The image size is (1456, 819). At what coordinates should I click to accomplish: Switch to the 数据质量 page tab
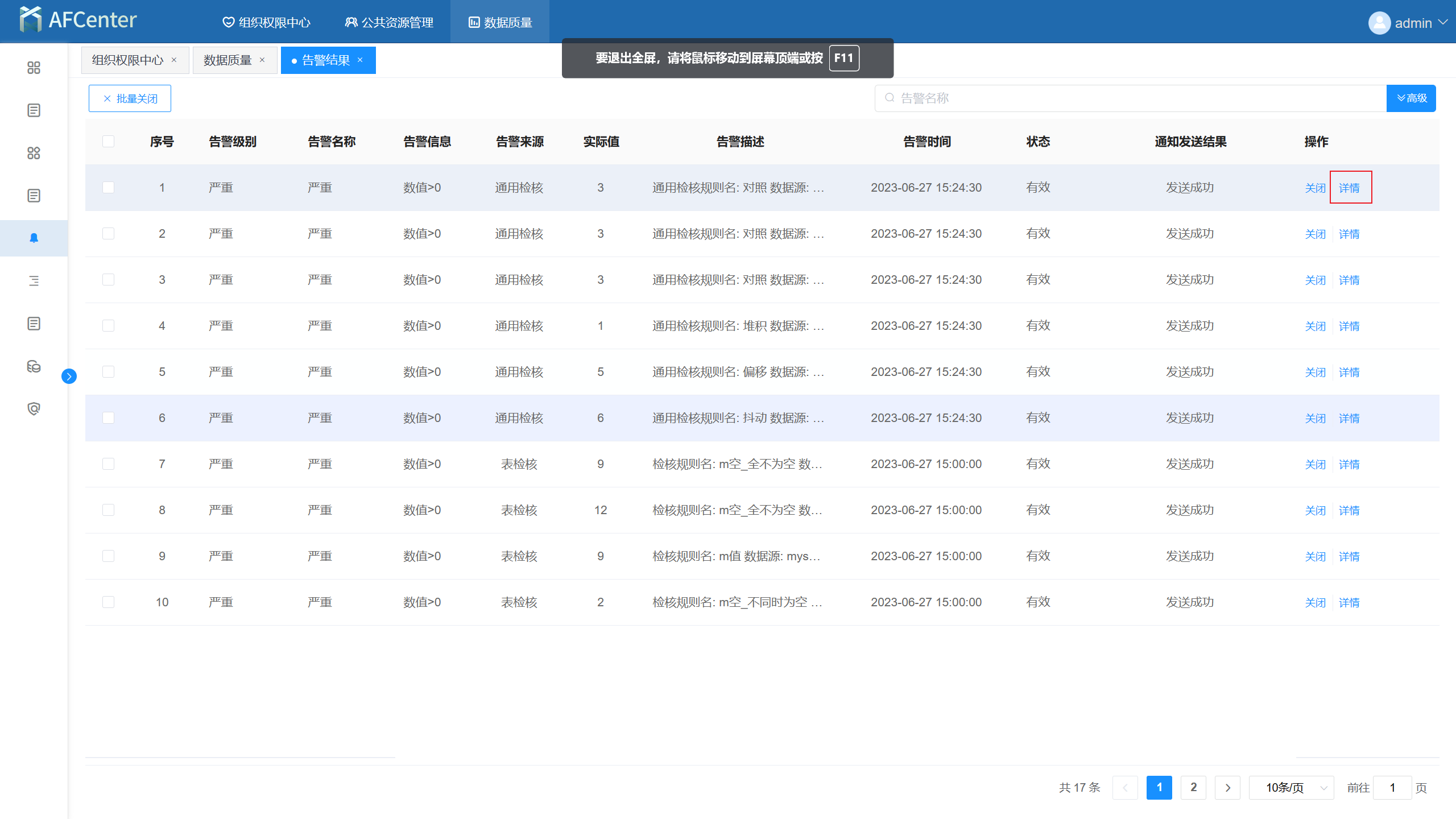point(227,60)
